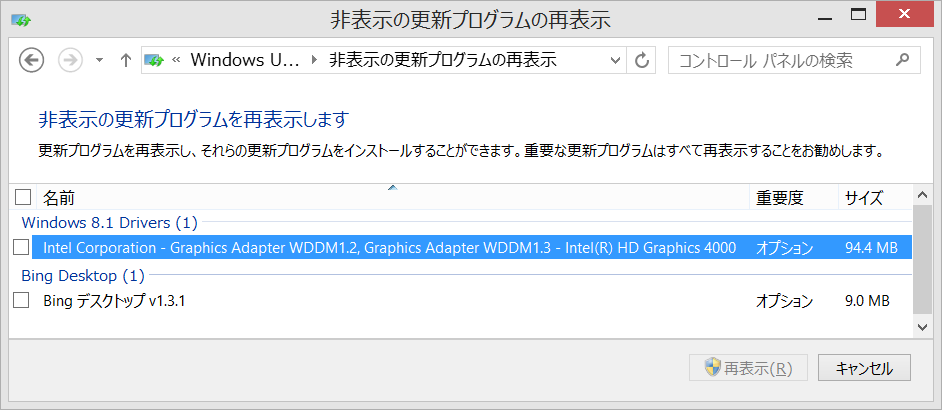This screenshot has width=942, height=410.
Task: Check the Bing デスクトップ v1.3.1 checkbox
Action: [x=21, y=300]
